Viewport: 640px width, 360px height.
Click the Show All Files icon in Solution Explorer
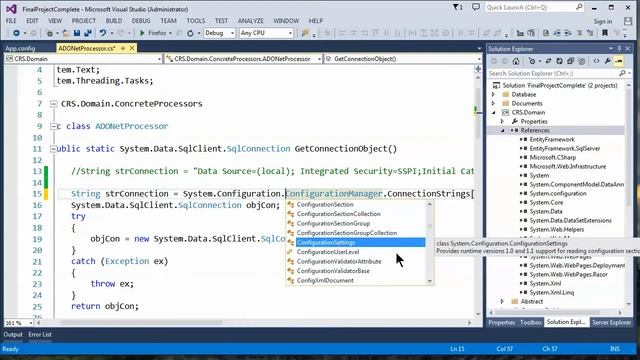582,61
